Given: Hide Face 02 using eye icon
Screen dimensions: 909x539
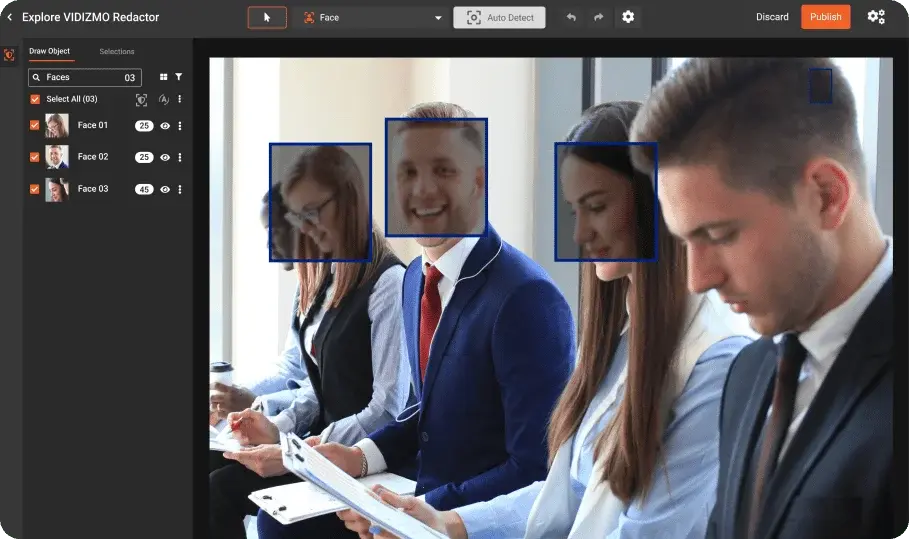Looking at the screenshot, I should pyautogui.click(x=165, y=157).
